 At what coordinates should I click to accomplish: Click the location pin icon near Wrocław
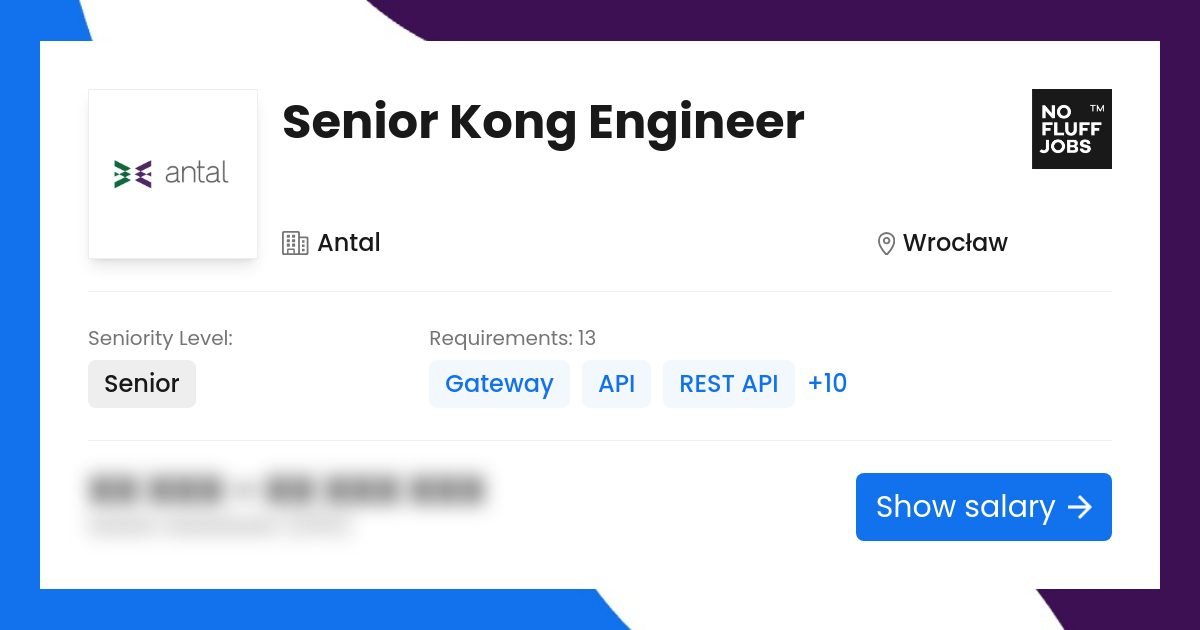point(884,242)
